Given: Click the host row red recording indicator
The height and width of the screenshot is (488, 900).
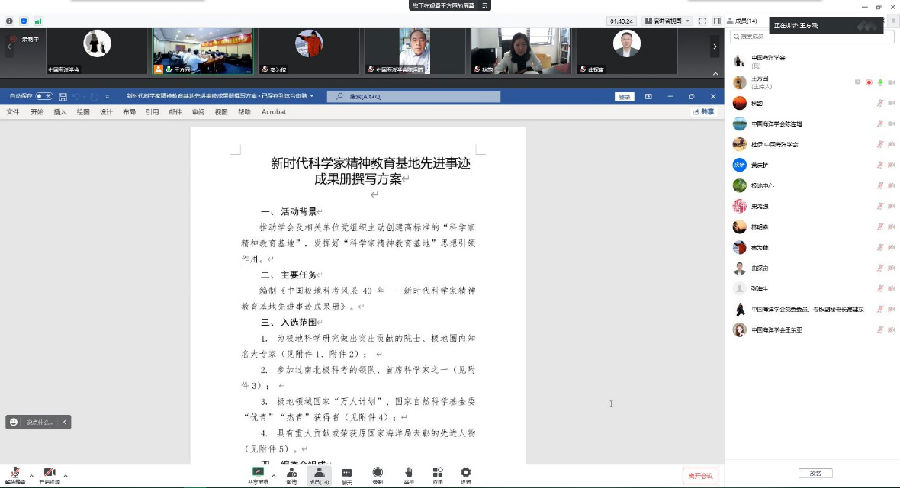Looking at the screenshot, I should [x=869, y=82].
